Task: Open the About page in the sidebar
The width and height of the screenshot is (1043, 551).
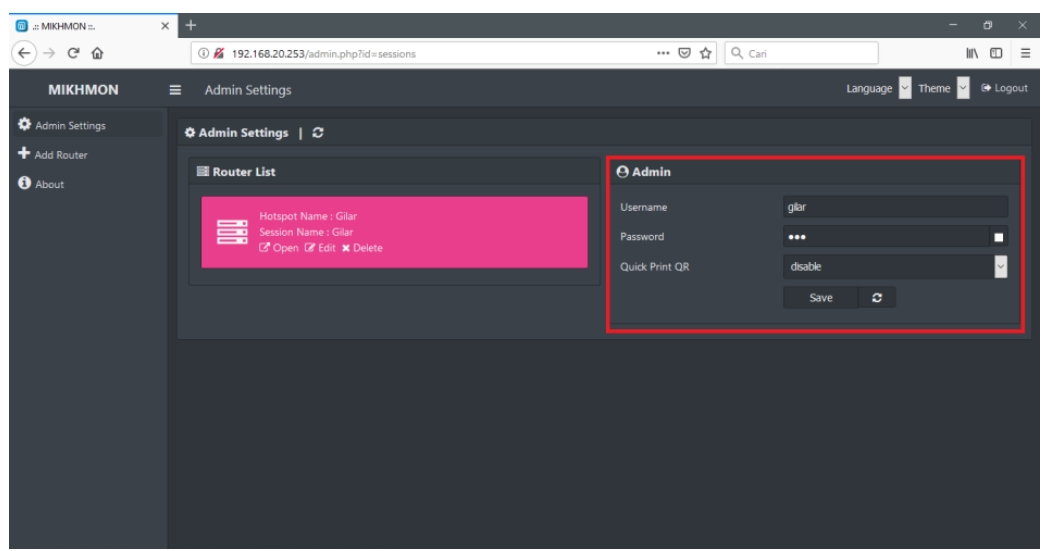Action: tap(41, 184)
